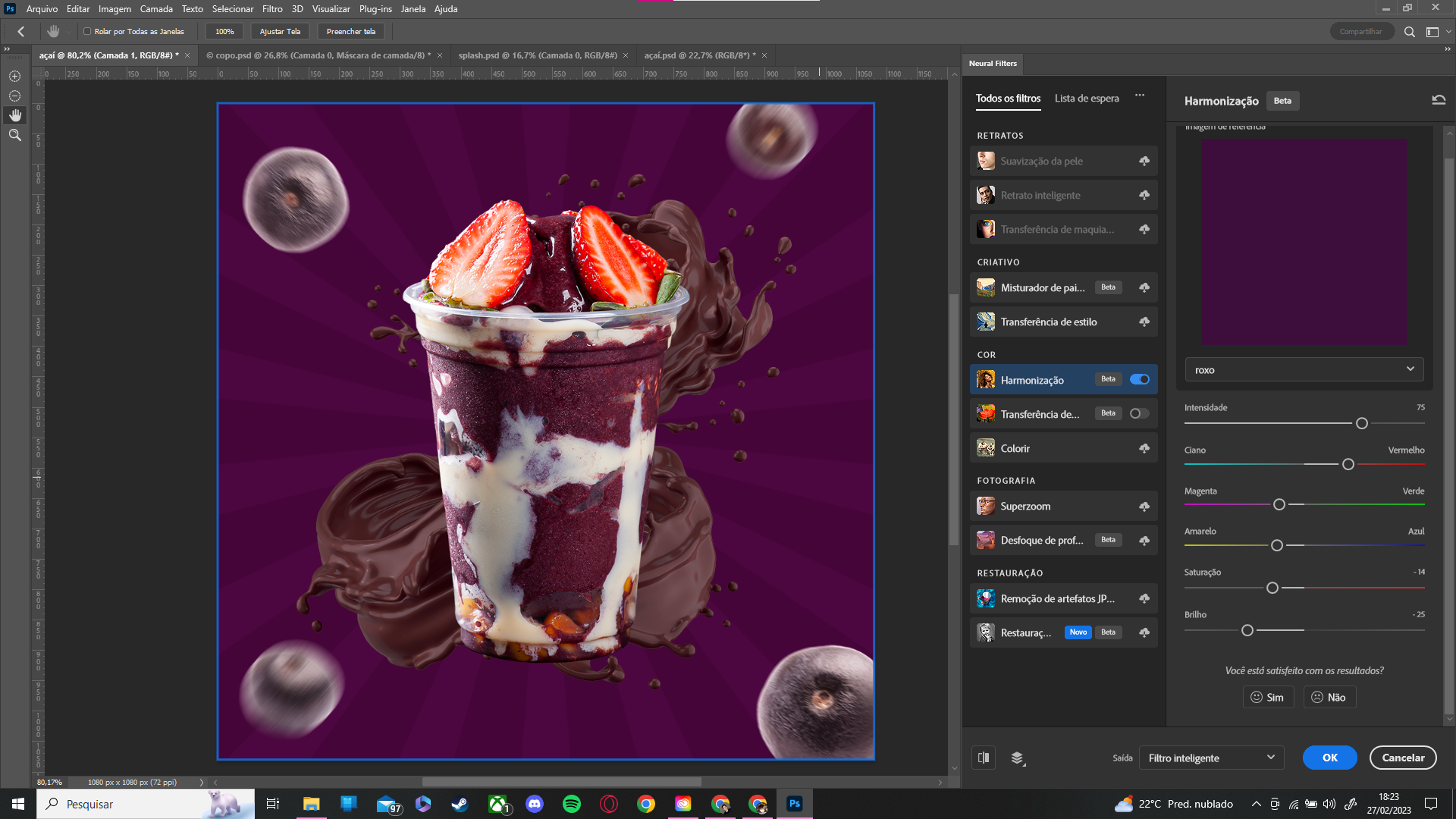
Task: Click the 80,17% zoom level field
Action: coord(50,782)
